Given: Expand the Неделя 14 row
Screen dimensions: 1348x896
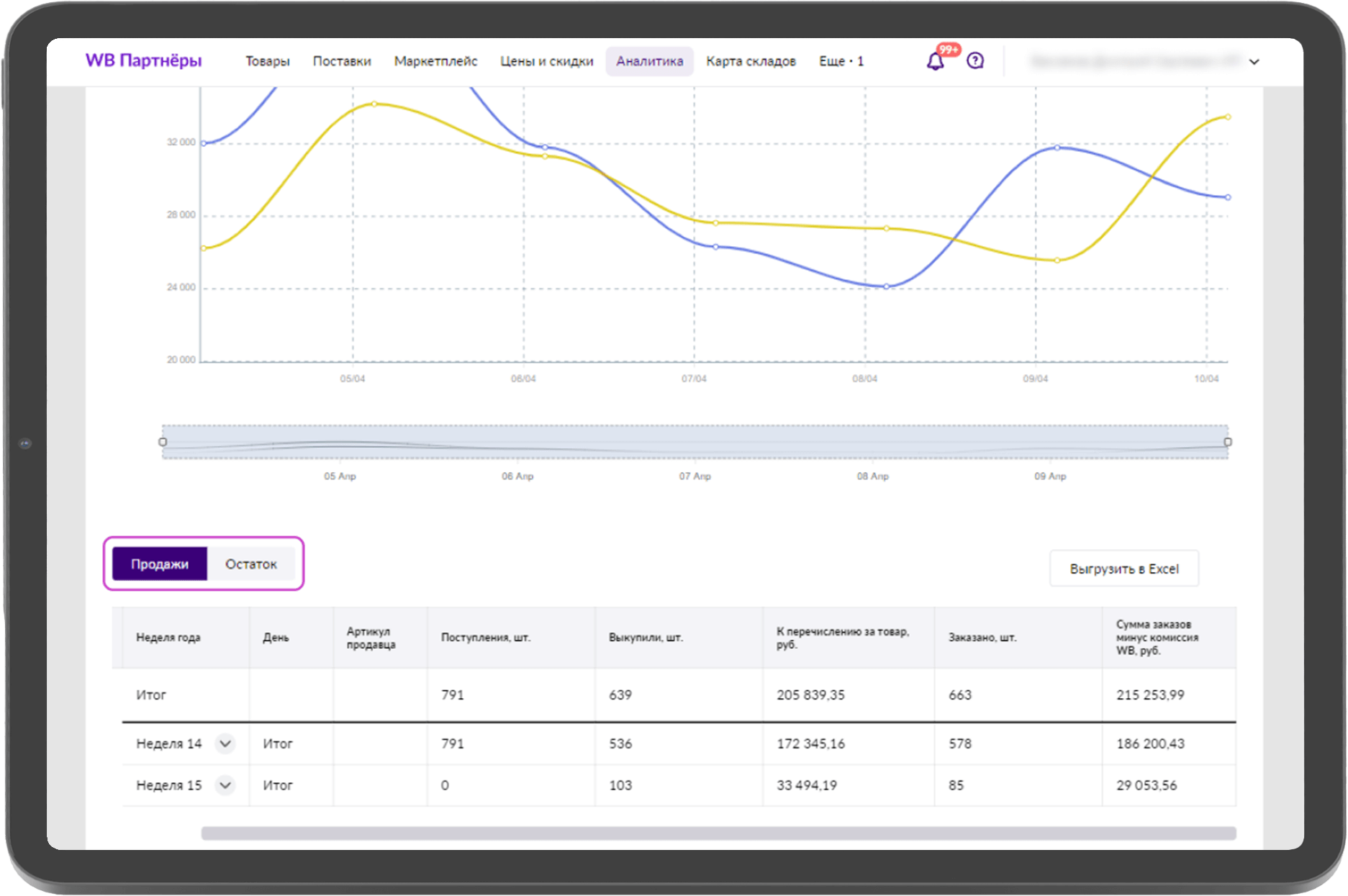Looking at the screenshot, I should (x=225, y=743).
